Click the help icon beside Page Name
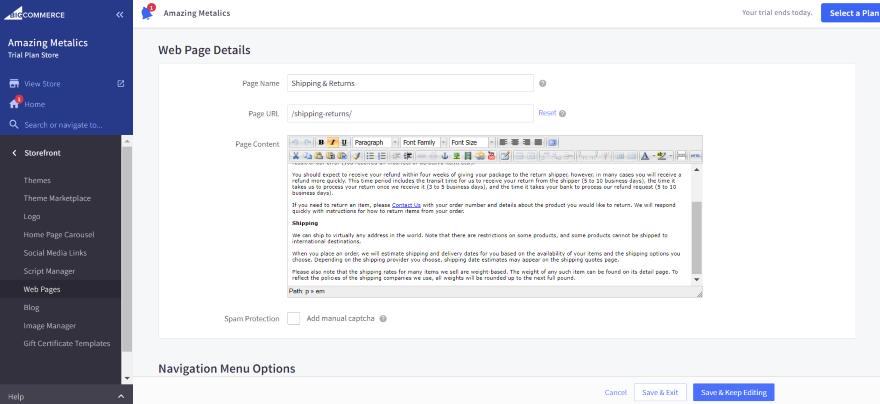The height and width of the screenshot is (404, 880). [x=542, y=84]
